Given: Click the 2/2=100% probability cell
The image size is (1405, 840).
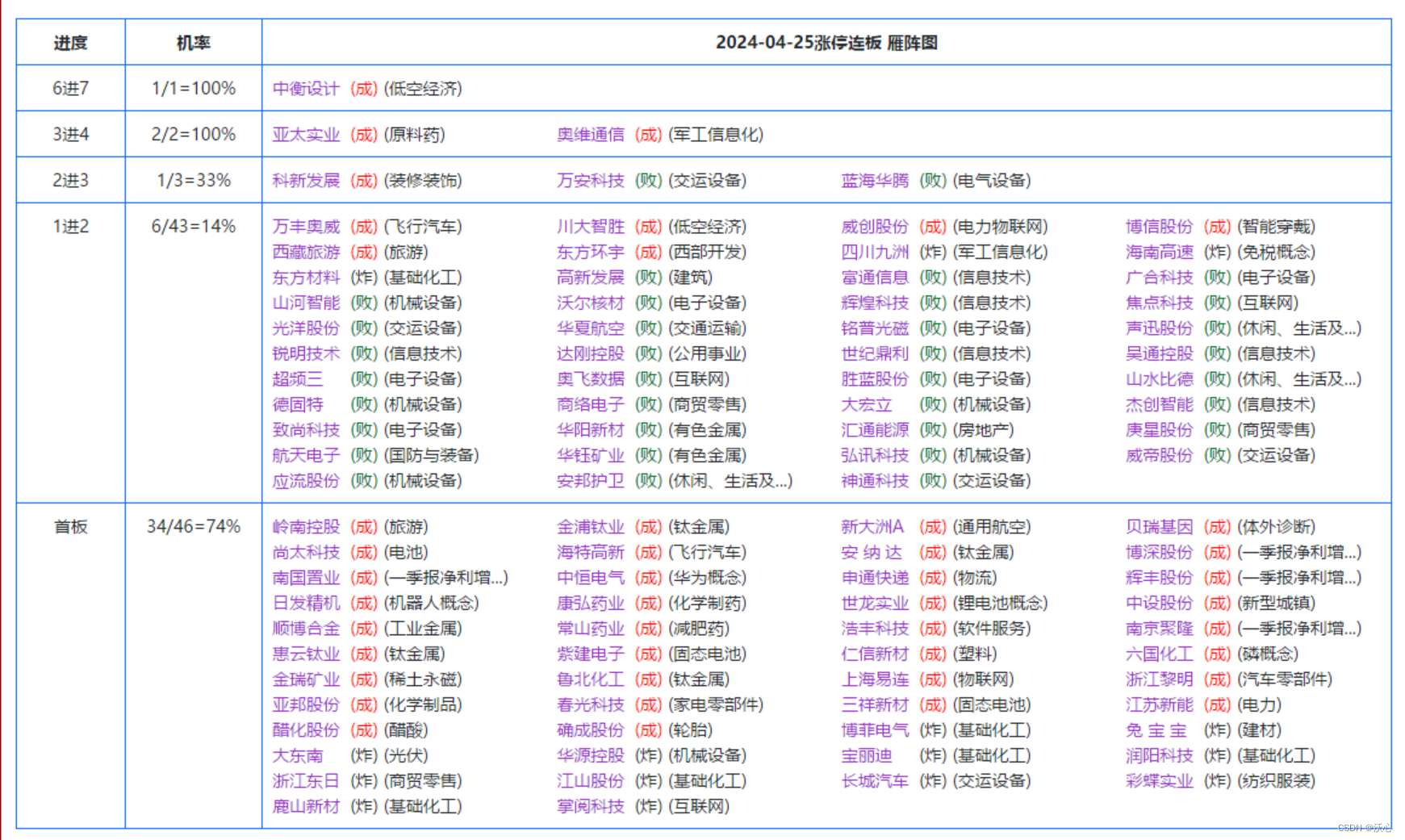Looking at the screenshot, I should 194,135.
